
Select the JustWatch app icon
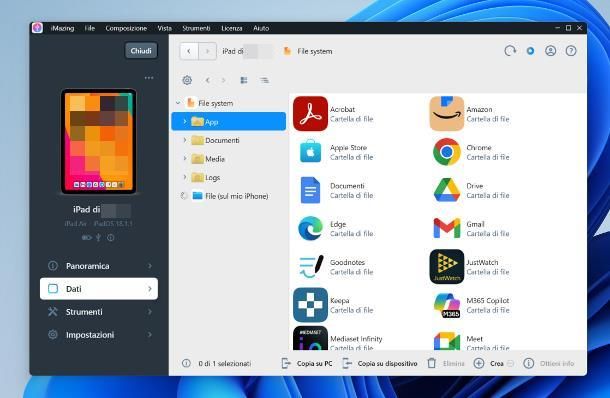447,267
